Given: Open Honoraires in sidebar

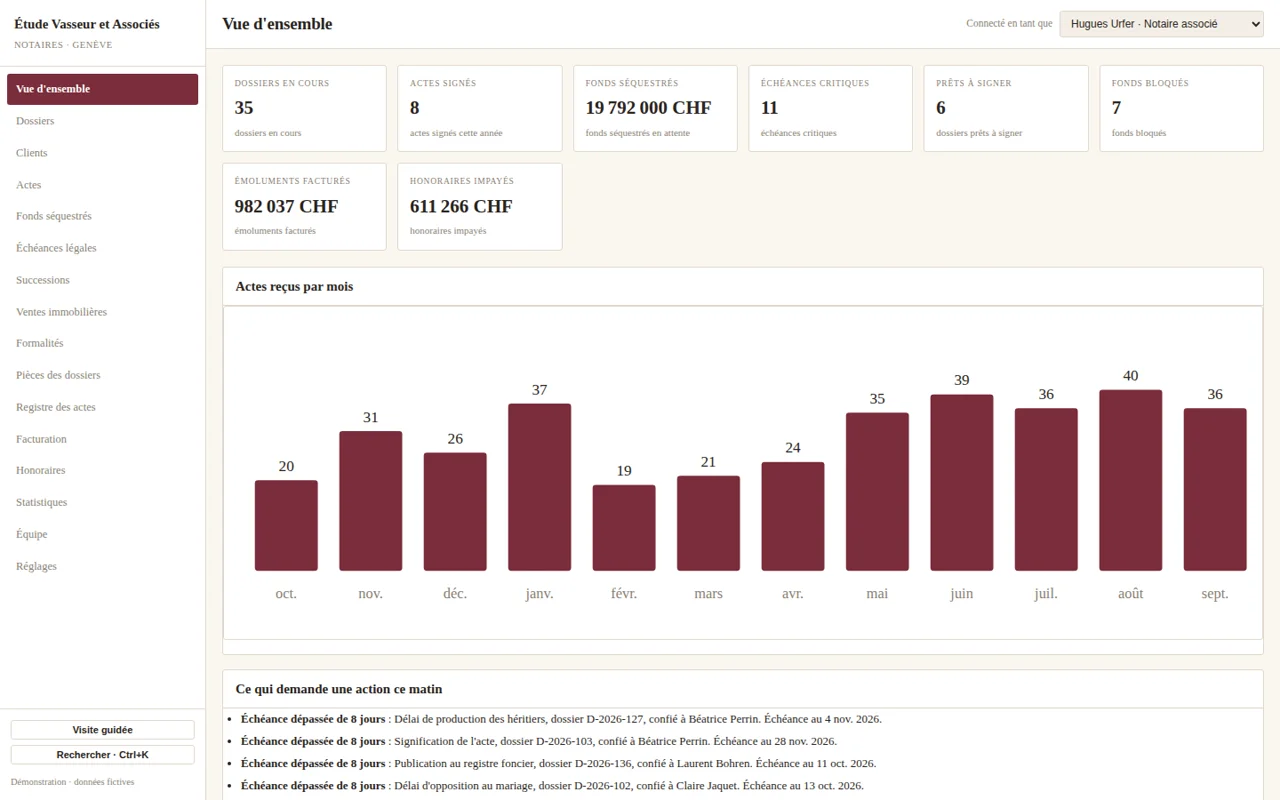Looking at the screenshot, I should point(102,470).
